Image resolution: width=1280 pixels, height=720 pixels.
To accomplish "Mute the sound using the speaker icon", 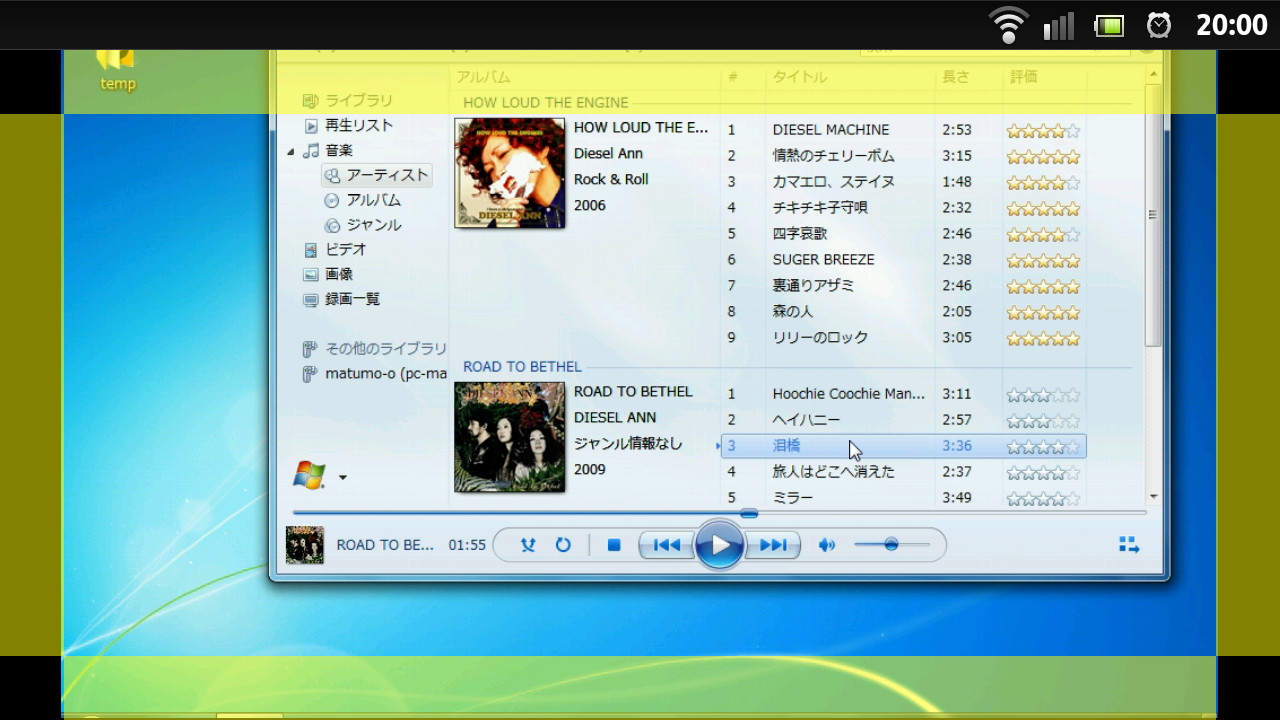I will pos(827,545).
